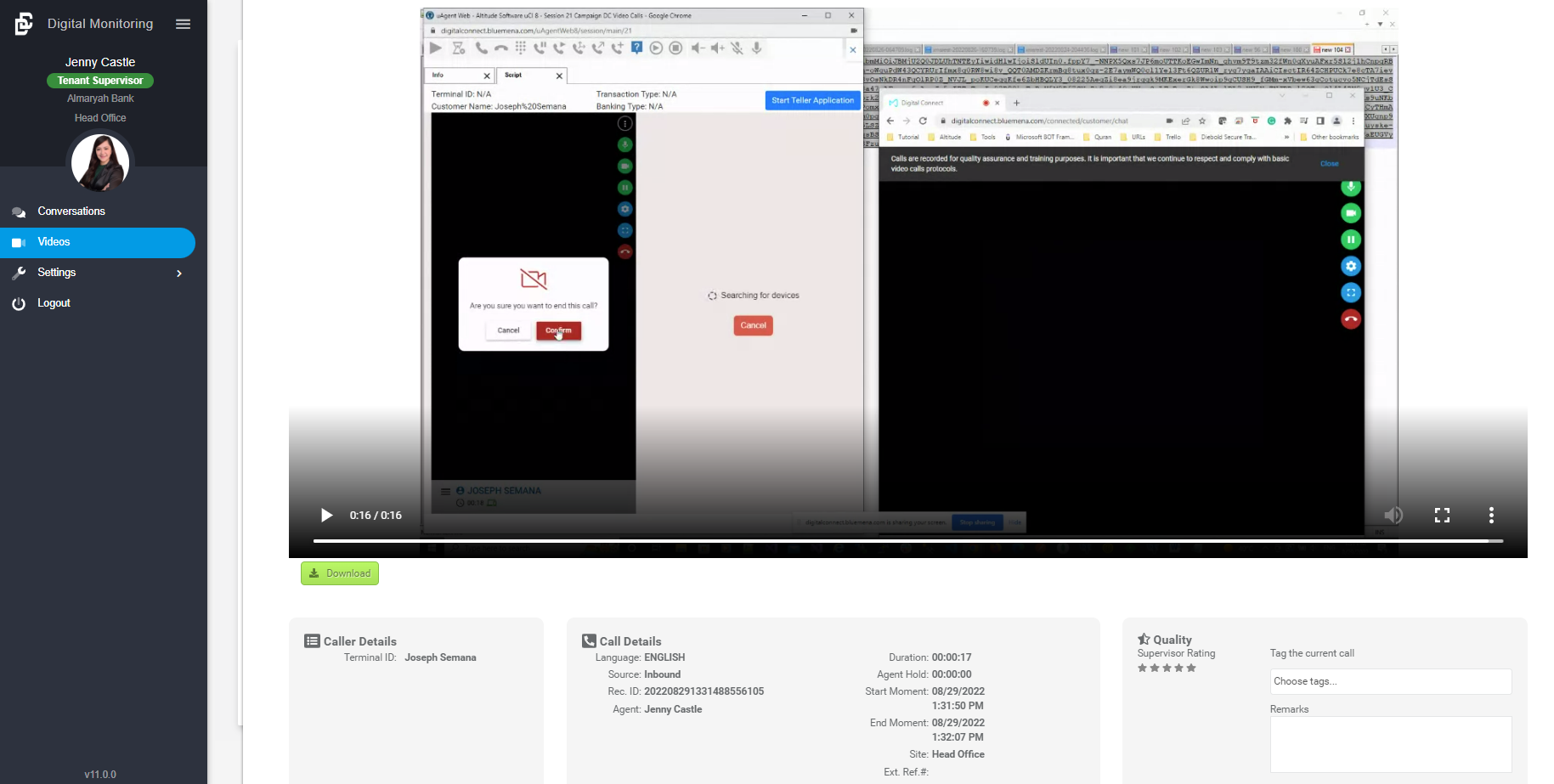Open the Choose tags dropdown

coord(1390,681)
